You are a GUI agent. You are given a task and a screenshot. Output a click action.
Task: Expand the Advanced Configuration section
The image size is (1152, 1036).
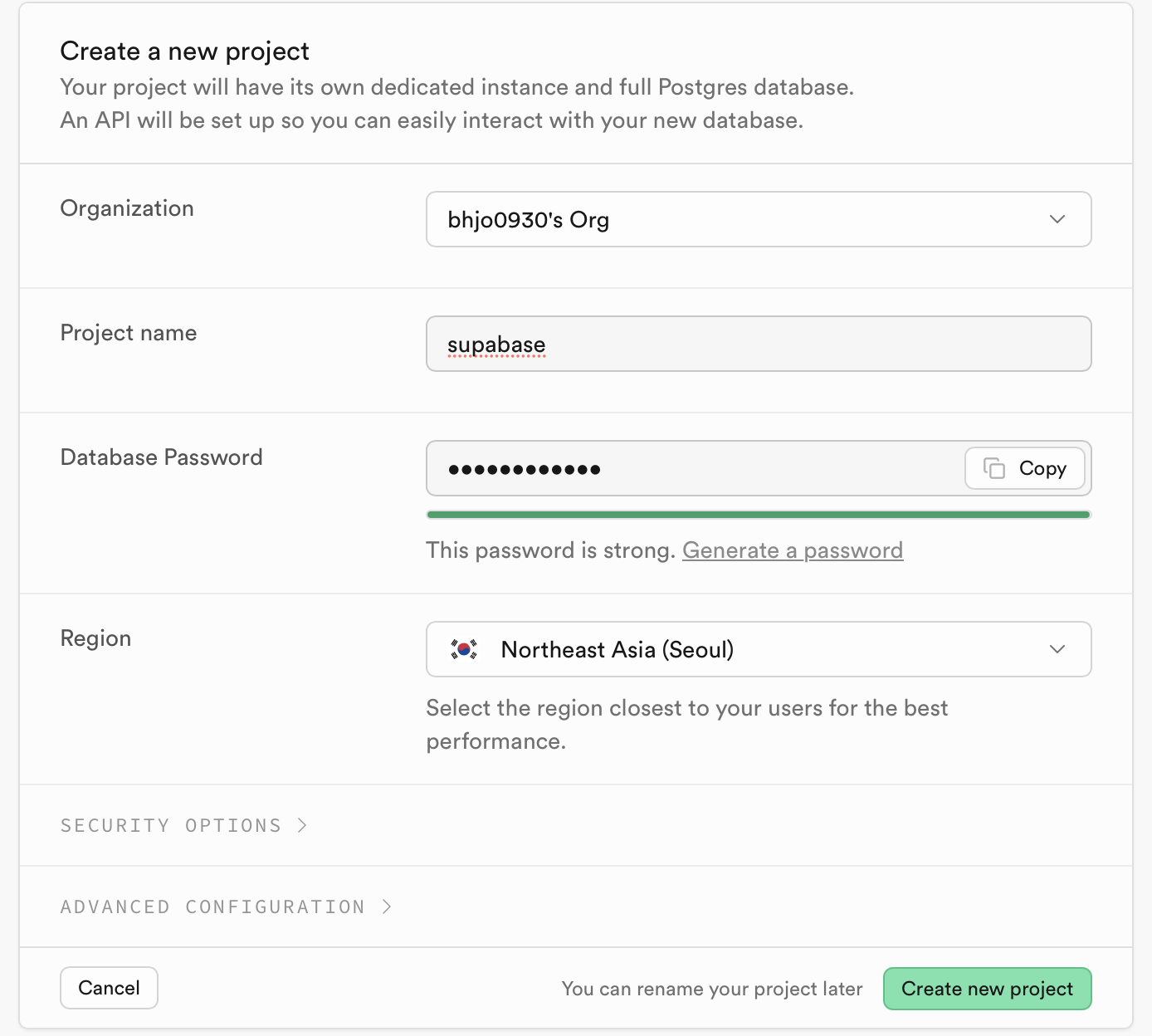[212, 906]
